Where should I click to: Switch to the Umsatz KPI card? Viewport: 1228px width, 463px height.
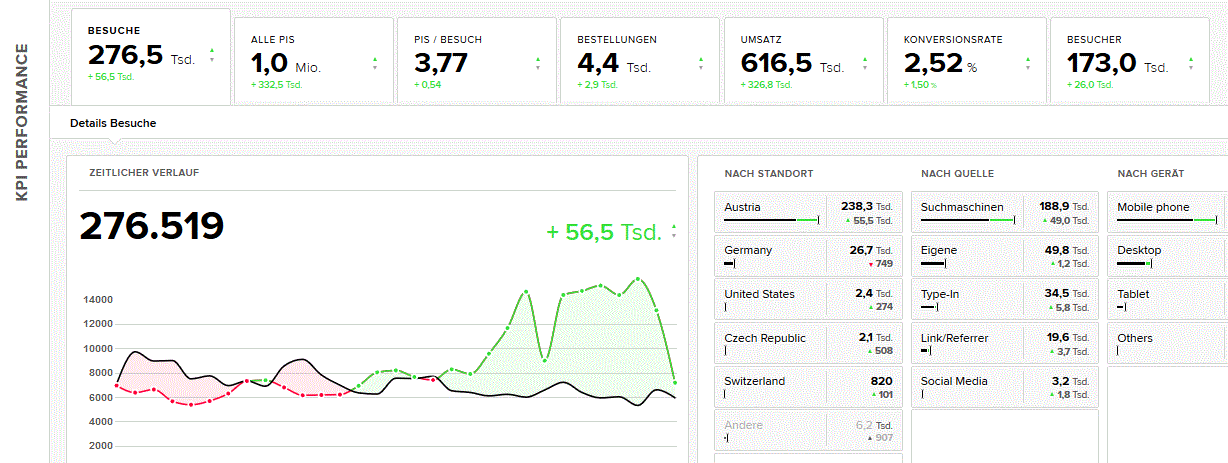[x=803, y=61]
